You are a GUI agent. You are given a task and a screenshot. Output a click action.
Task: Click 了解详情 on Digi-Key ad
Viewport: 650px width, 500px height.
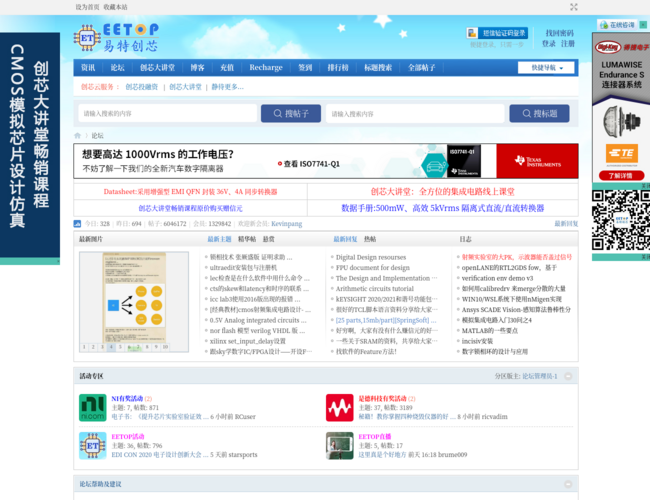621,176
